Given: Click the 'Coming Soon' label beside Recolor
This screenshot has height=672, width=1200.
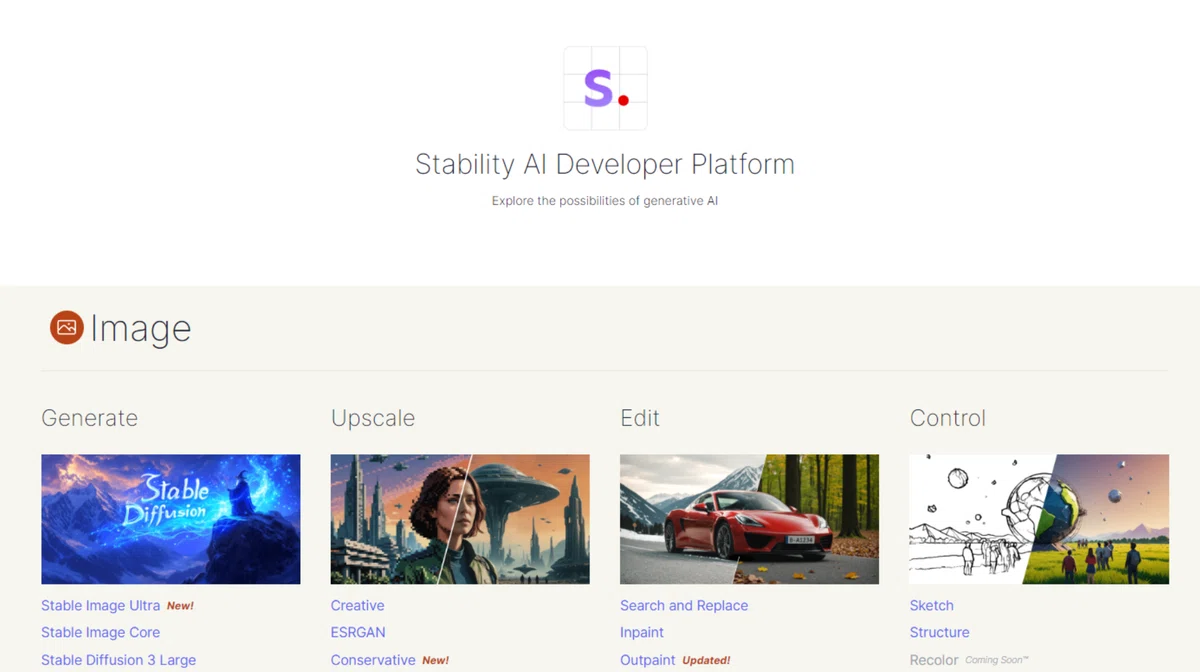Looking at the screenshot, I should coord(997,660).
